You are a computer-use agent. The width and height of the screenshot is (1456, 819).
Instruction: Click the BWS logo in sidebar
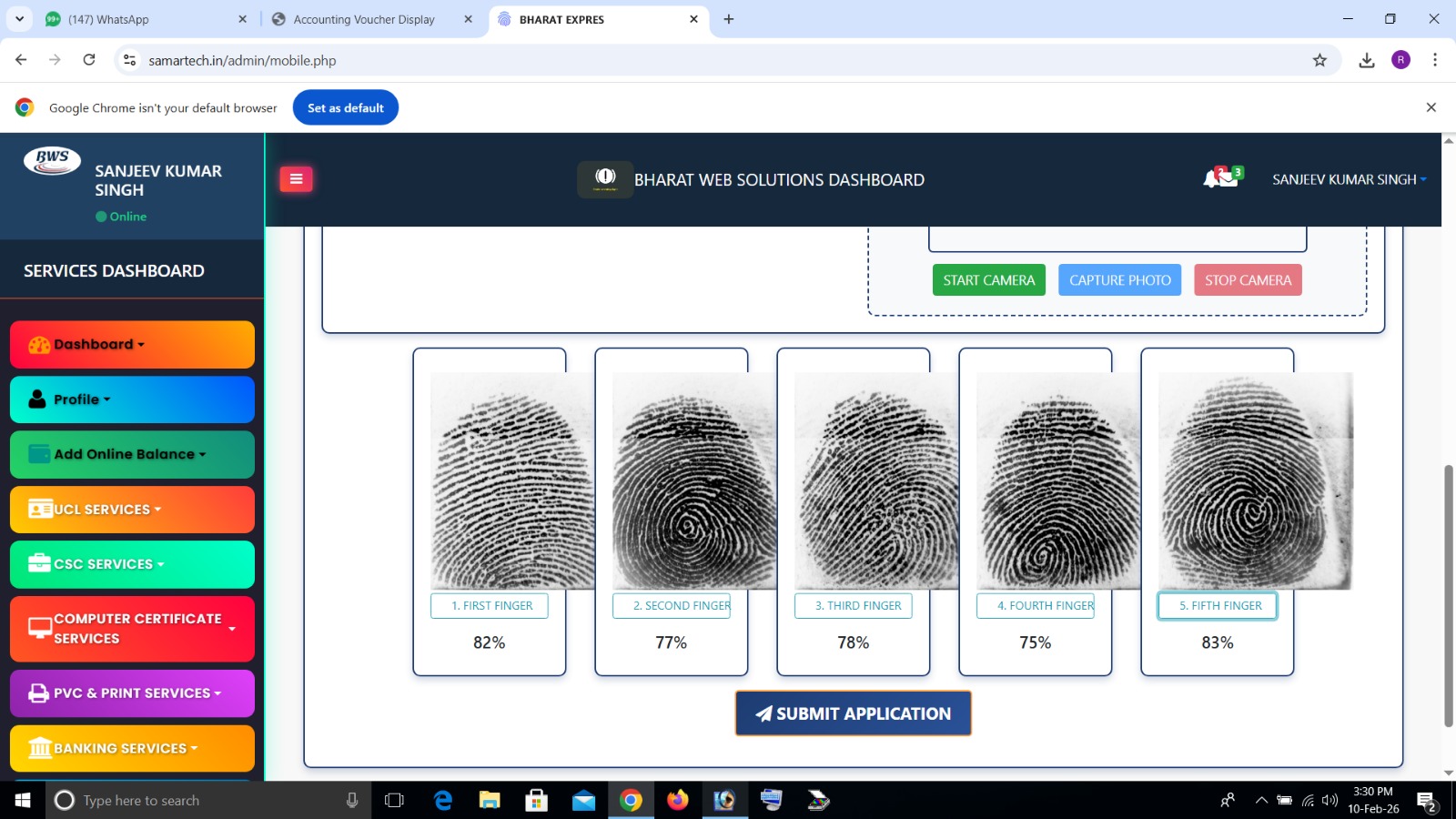[x=52, y=160]
